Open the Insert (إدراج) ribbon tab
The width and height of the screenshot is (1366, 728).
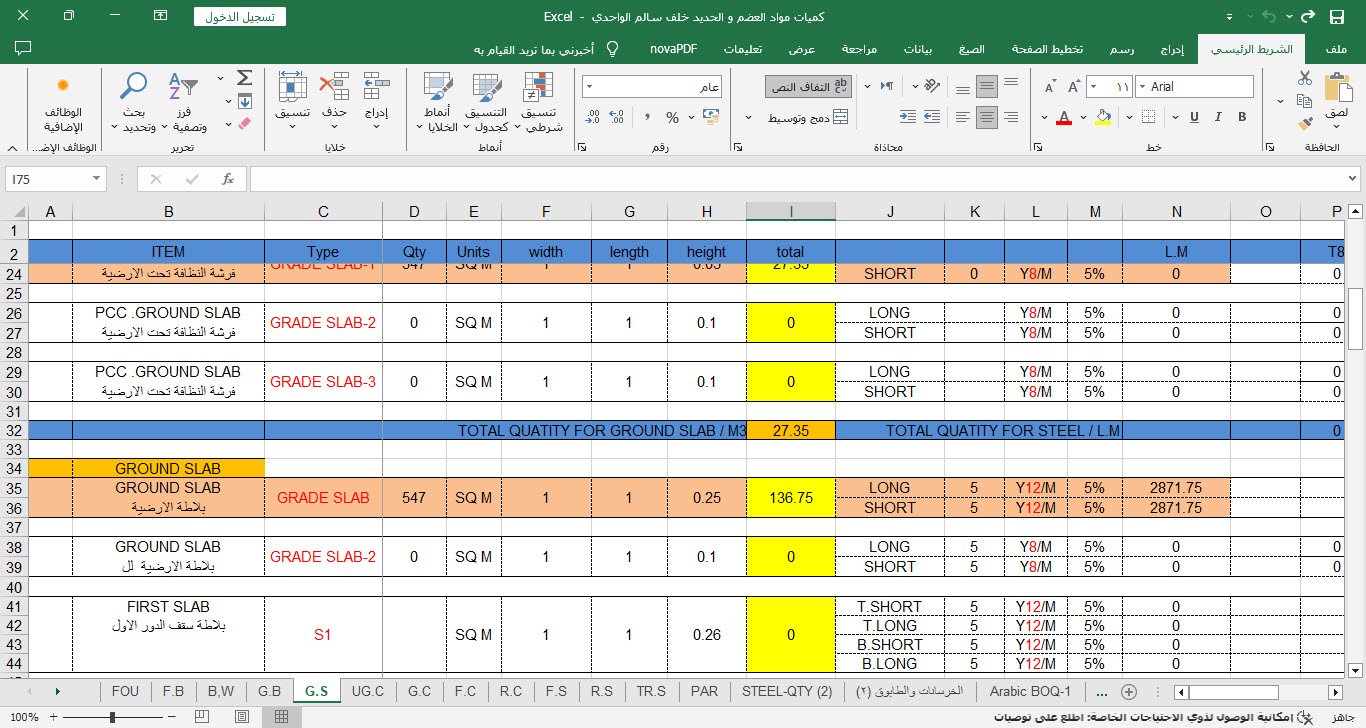point(1172,48)
